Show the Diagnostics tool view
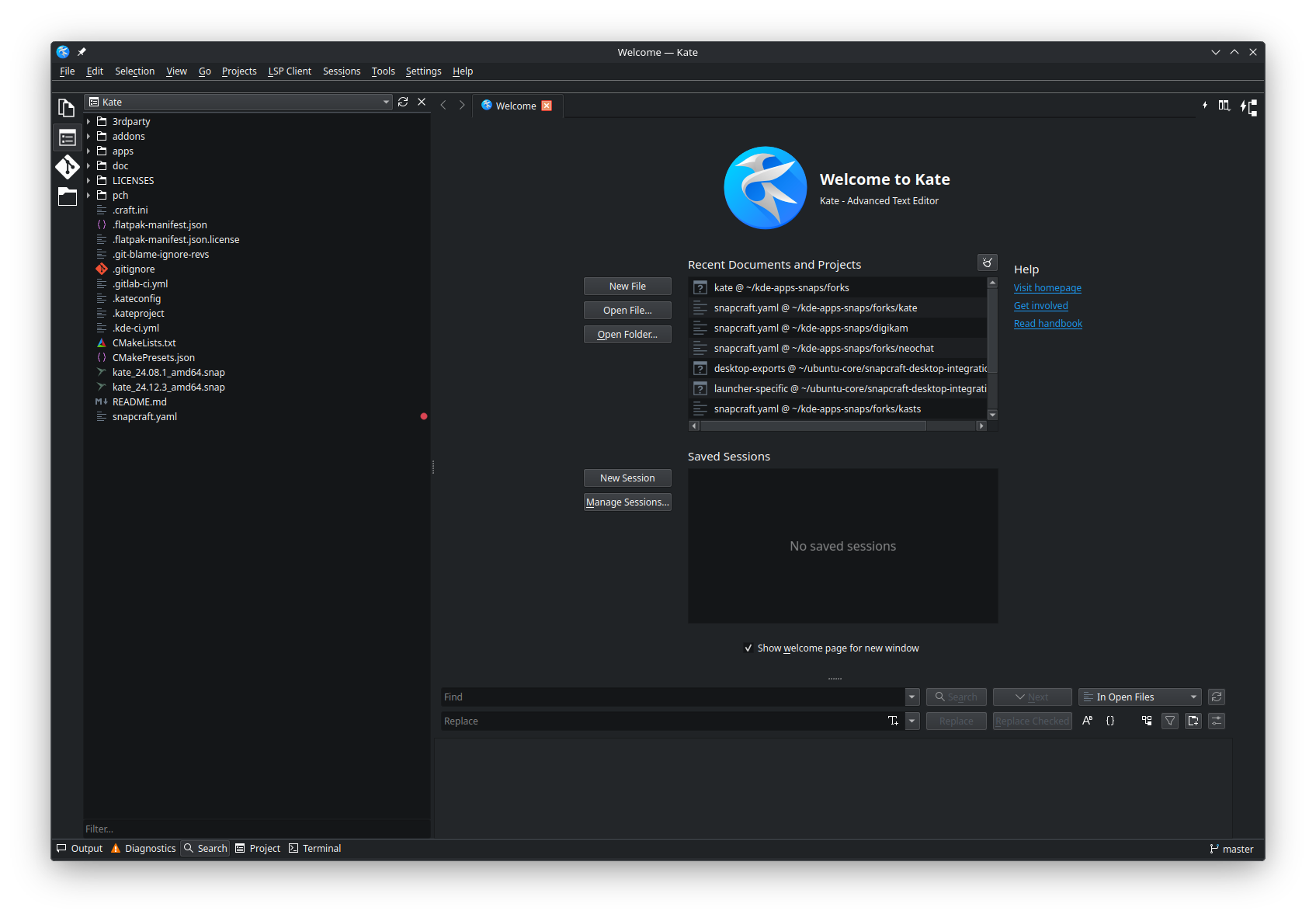Image resolution: width=1316 pixels, height=921 pixels. tap(144, 849)
